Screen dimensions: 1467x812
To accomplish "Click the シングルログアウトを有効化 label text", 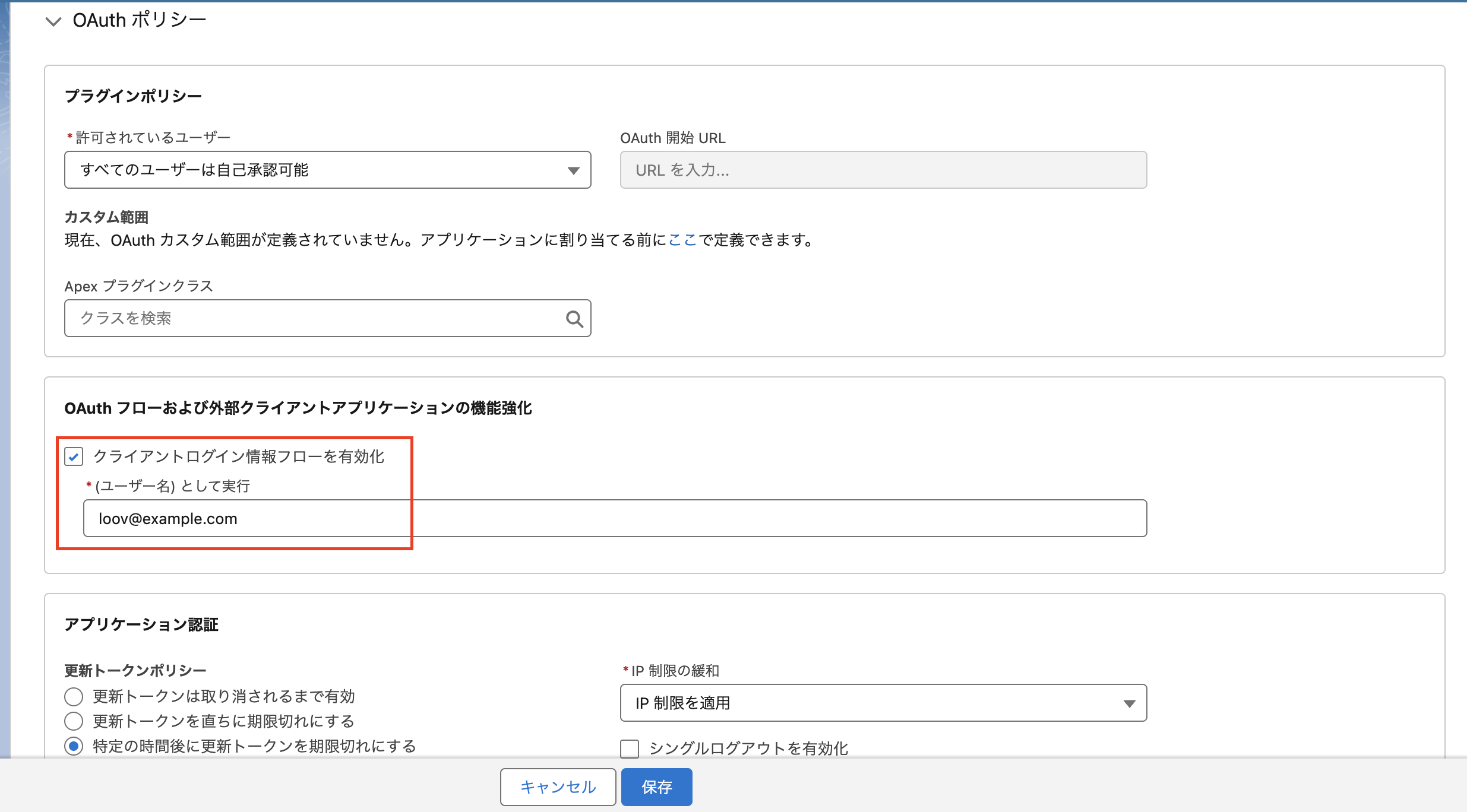I will point(748,748).
